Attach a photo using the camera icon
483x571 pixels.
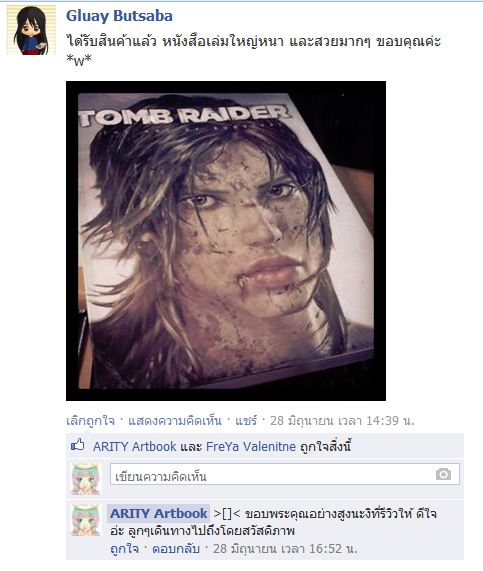[x=443, y=474]
